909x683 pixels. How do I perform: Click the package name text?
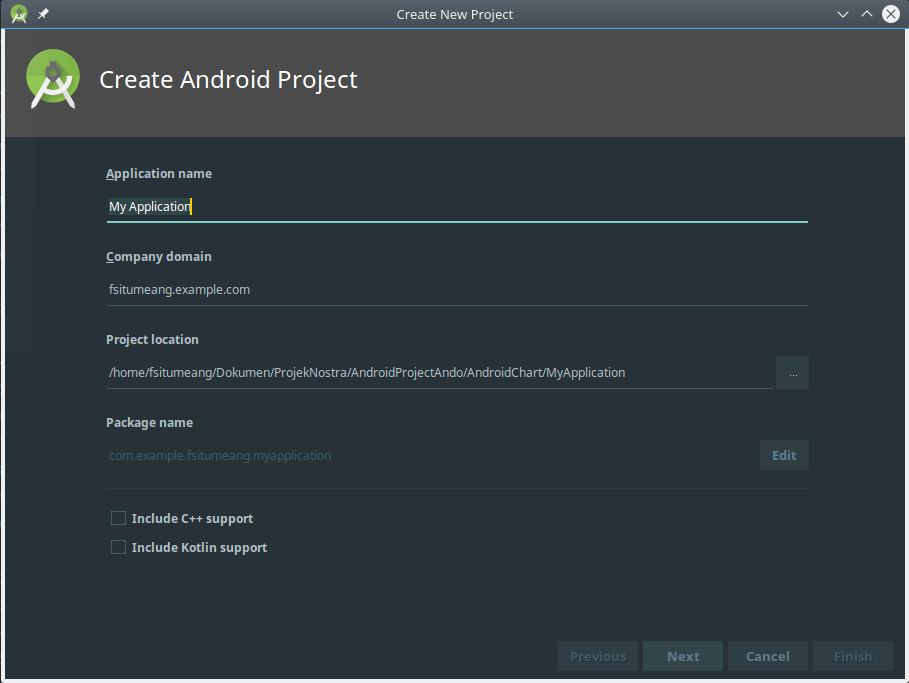220,456
